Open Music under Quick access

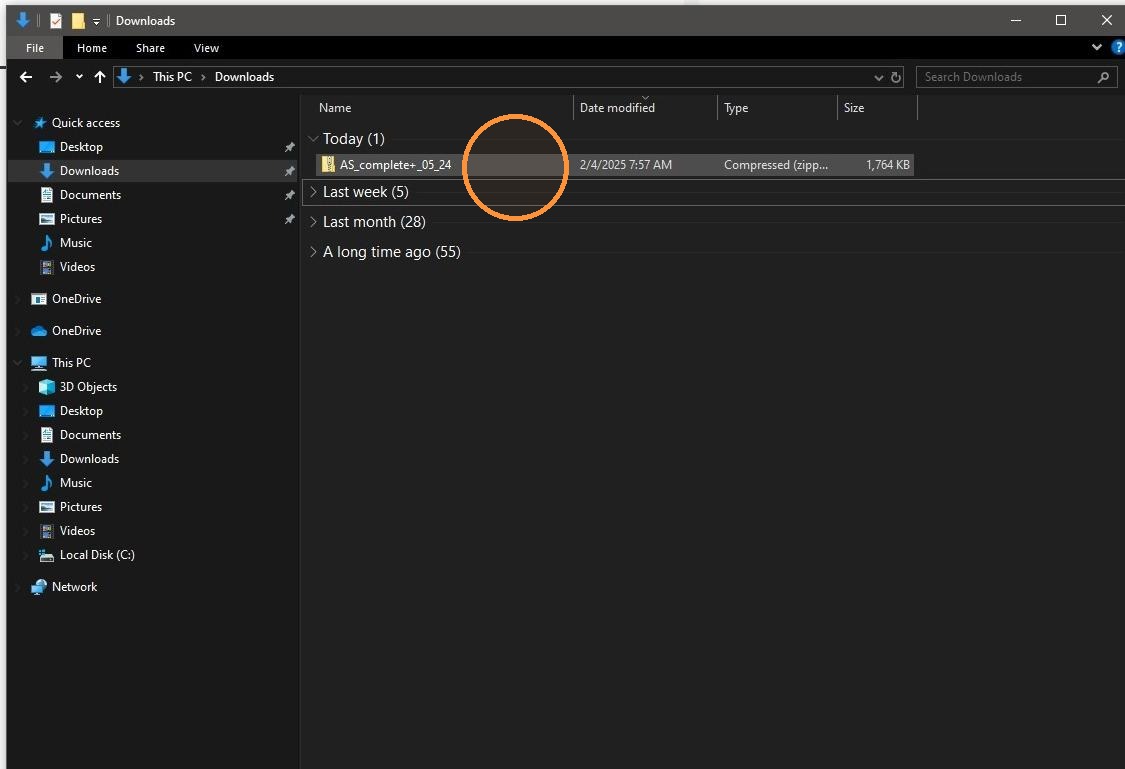(75, 242)
